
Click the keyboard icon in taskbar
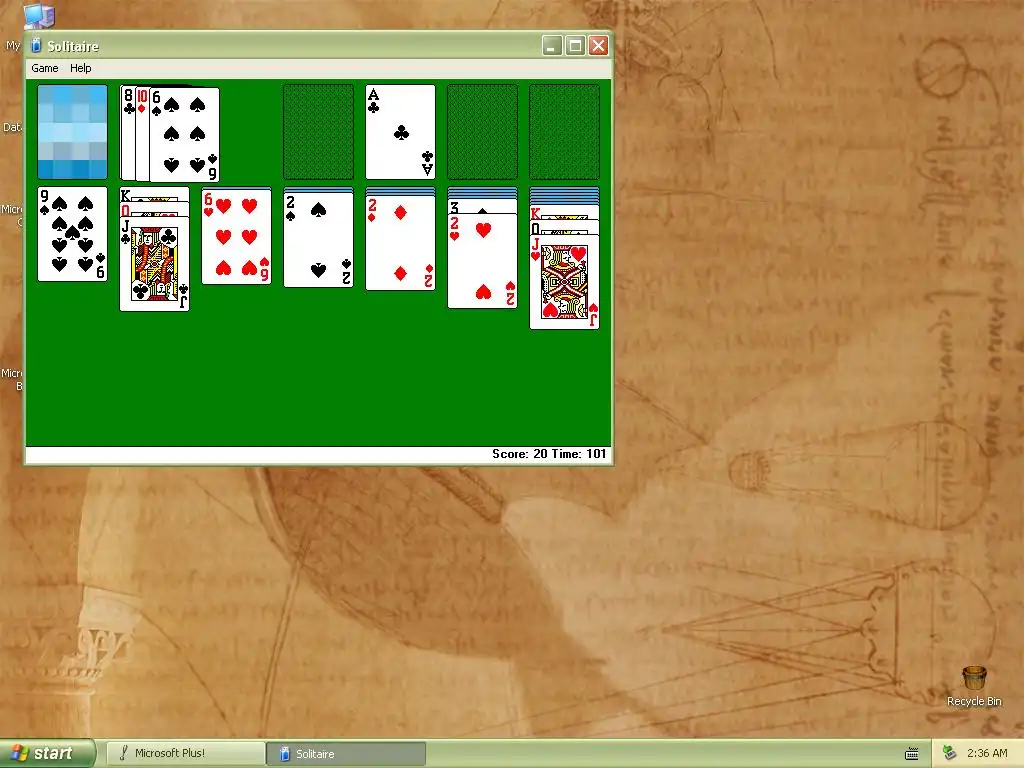912,754
